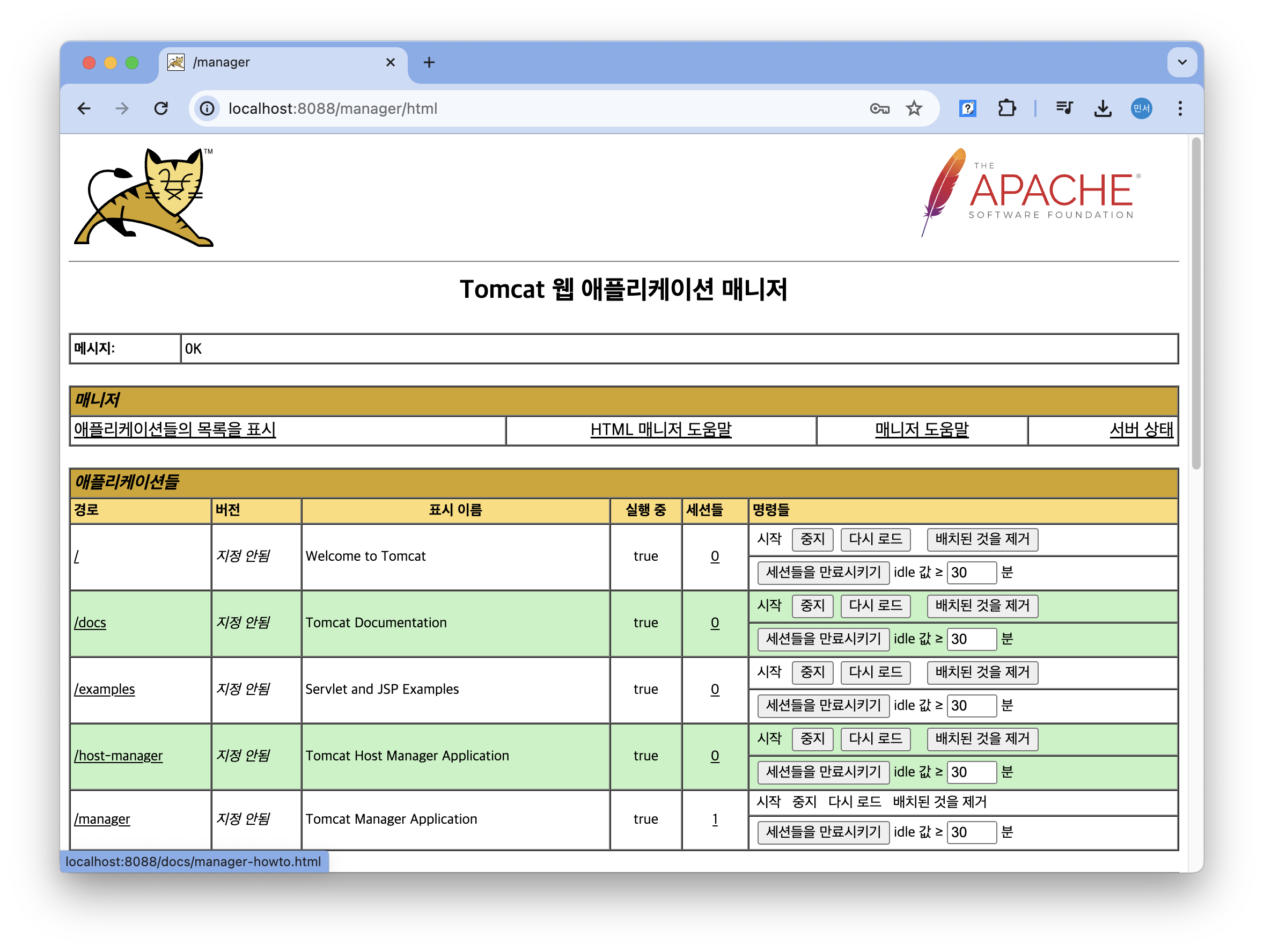Click the page vertical scrollbar
Viewport: 1264px width, 952px height.
pyautogui.click(x=1195, y=303)
